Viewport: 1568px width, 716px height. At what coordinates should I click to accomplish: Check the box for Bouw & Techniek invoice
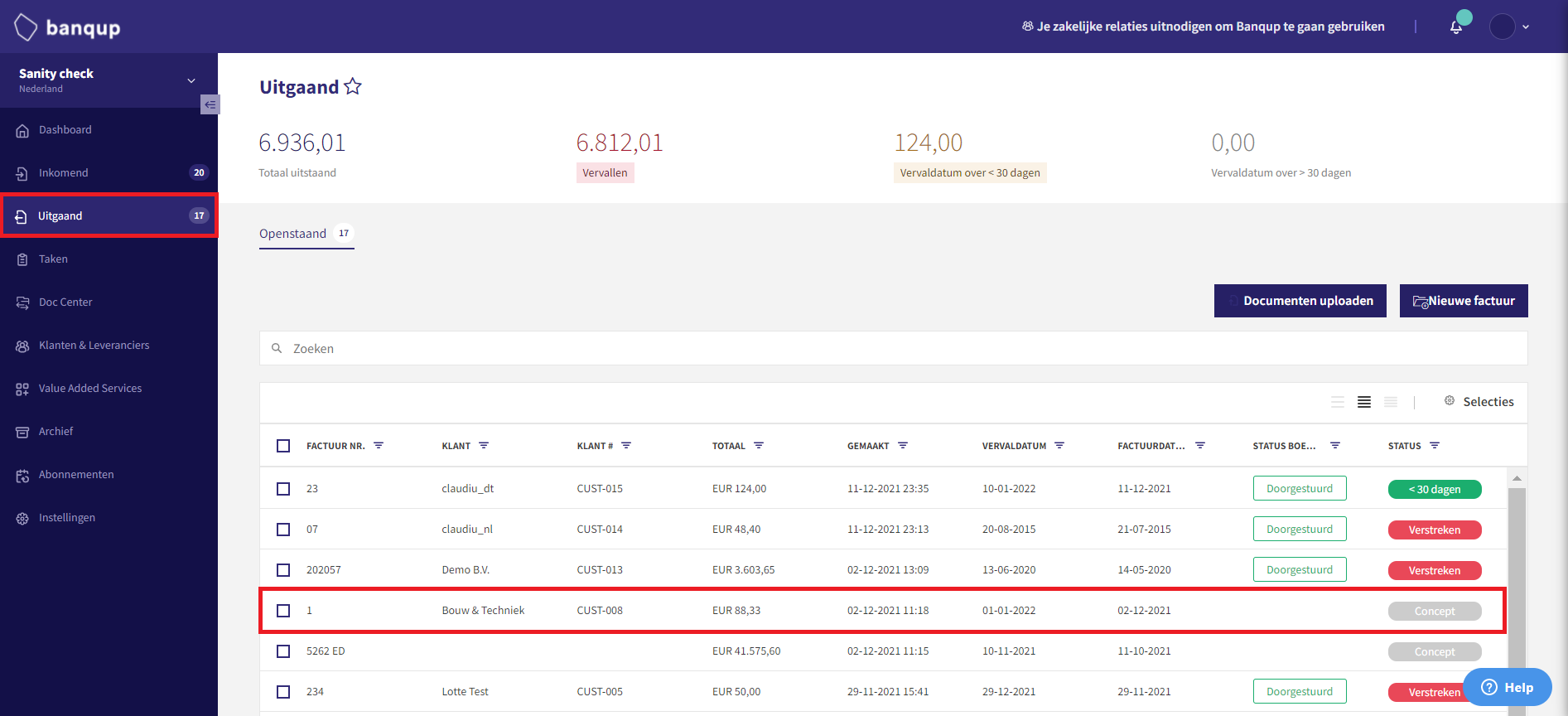click(283, 611)
